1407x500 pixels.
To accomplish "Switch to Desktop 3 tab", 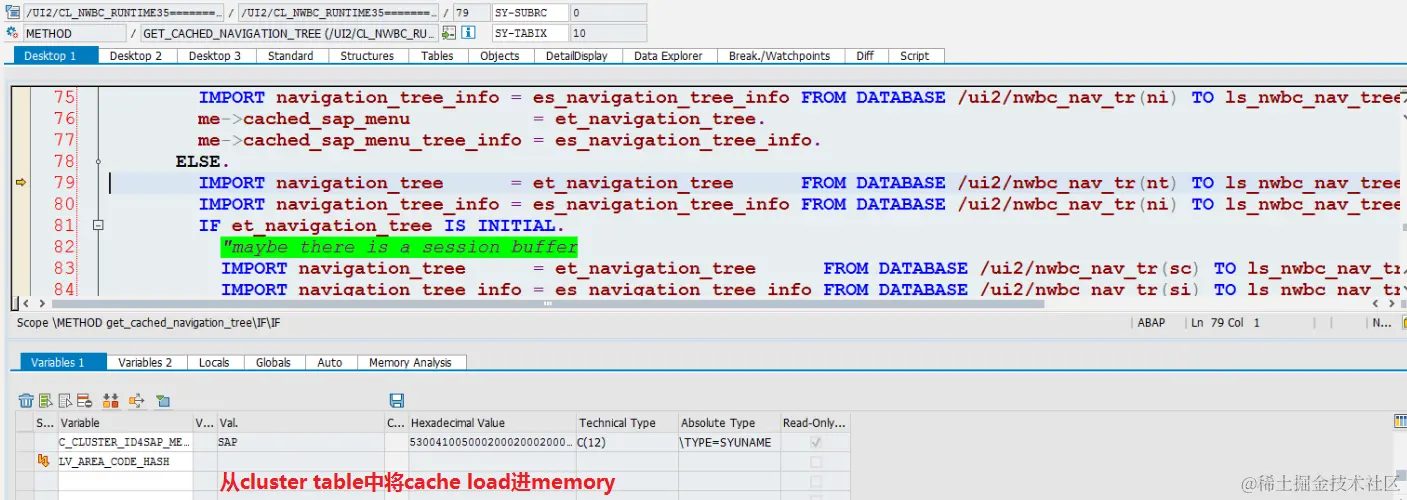I will pyautogui.click(x=215, y=56).
